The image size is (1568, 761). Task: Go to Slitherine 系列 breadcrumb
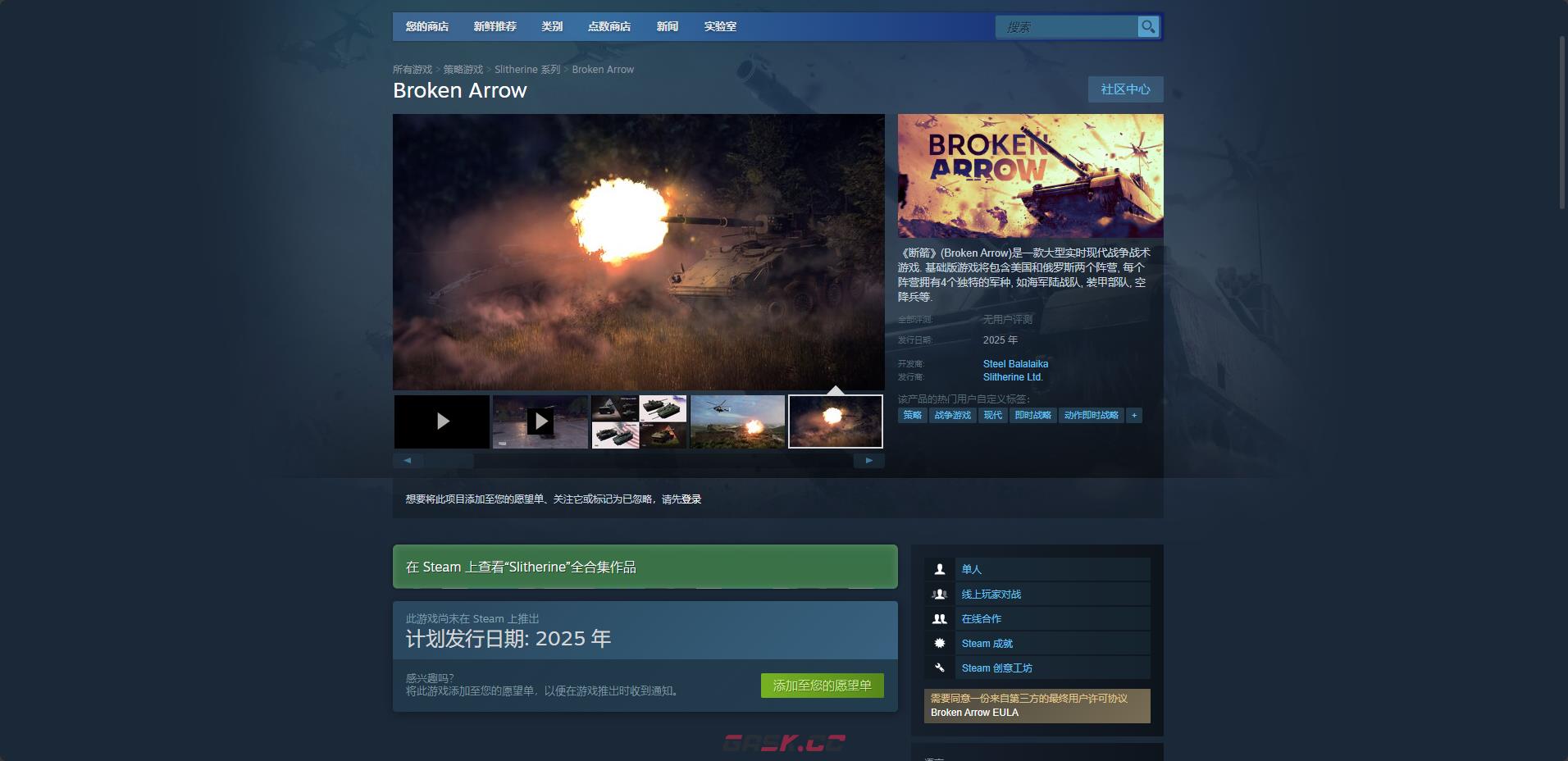tap(527, 70)
